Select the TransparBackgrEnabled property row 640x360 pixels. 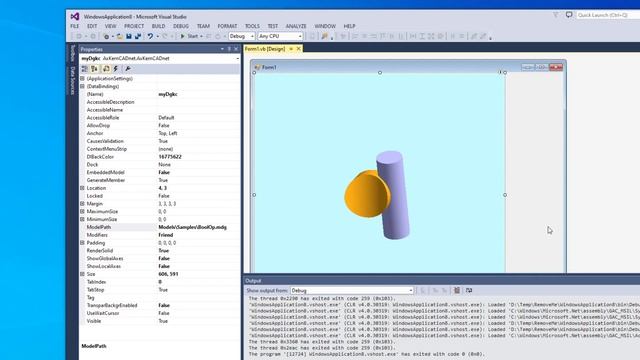click(x=160, y=305)
